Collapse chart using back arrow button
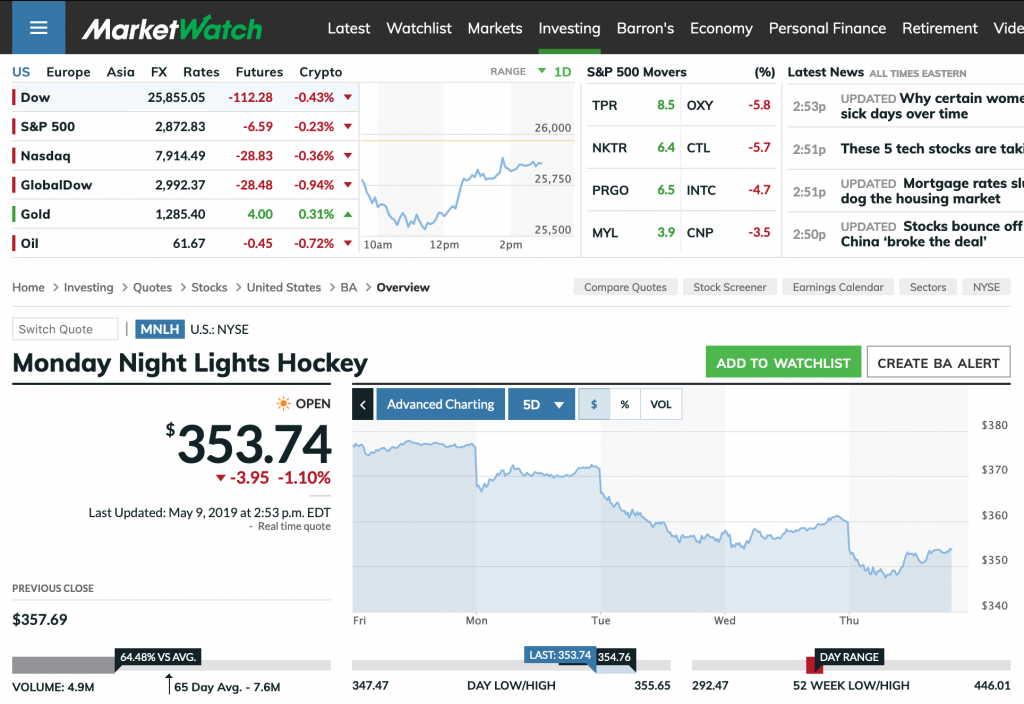 [x=362, y=404]
